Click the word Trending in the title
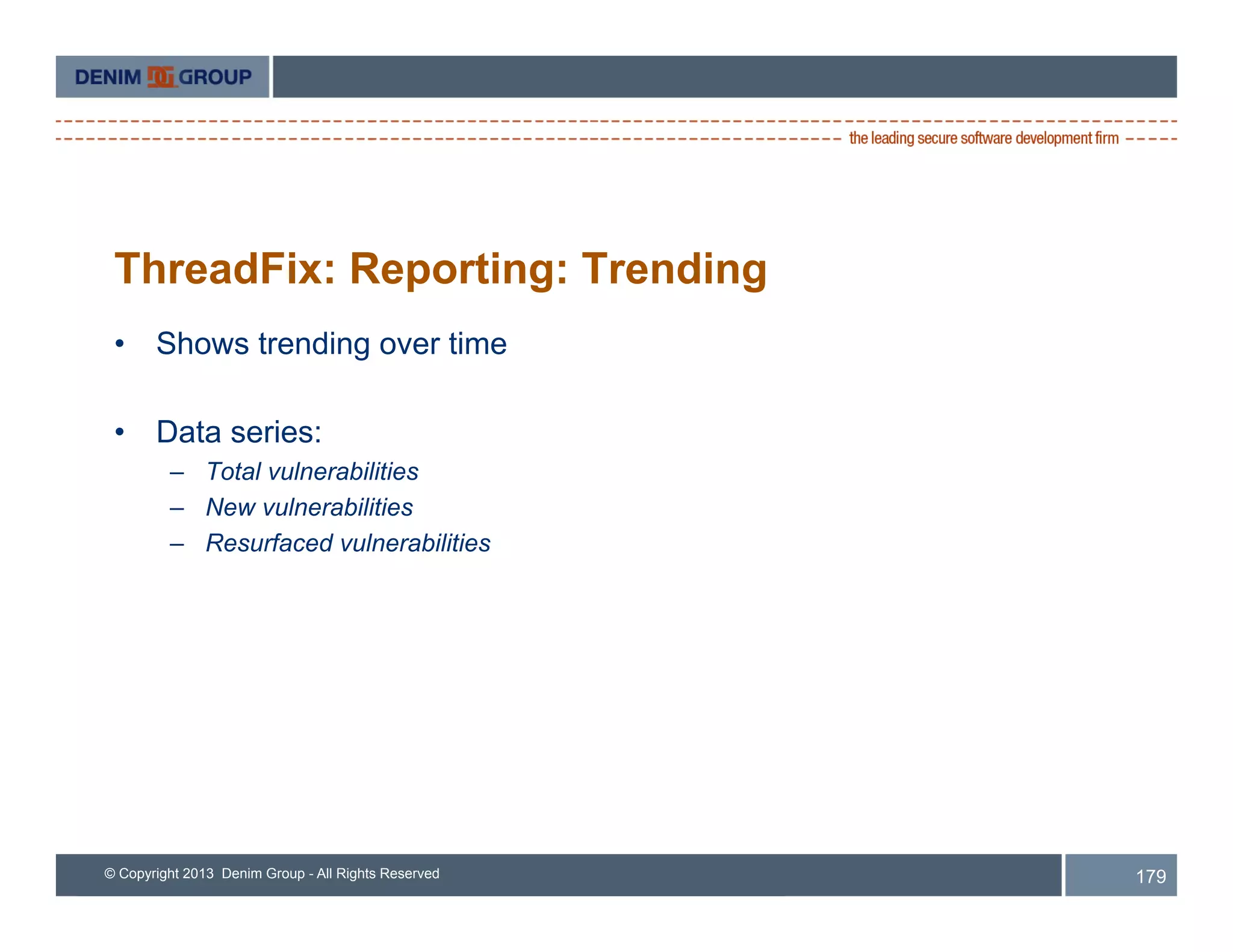 coord(674,268)
